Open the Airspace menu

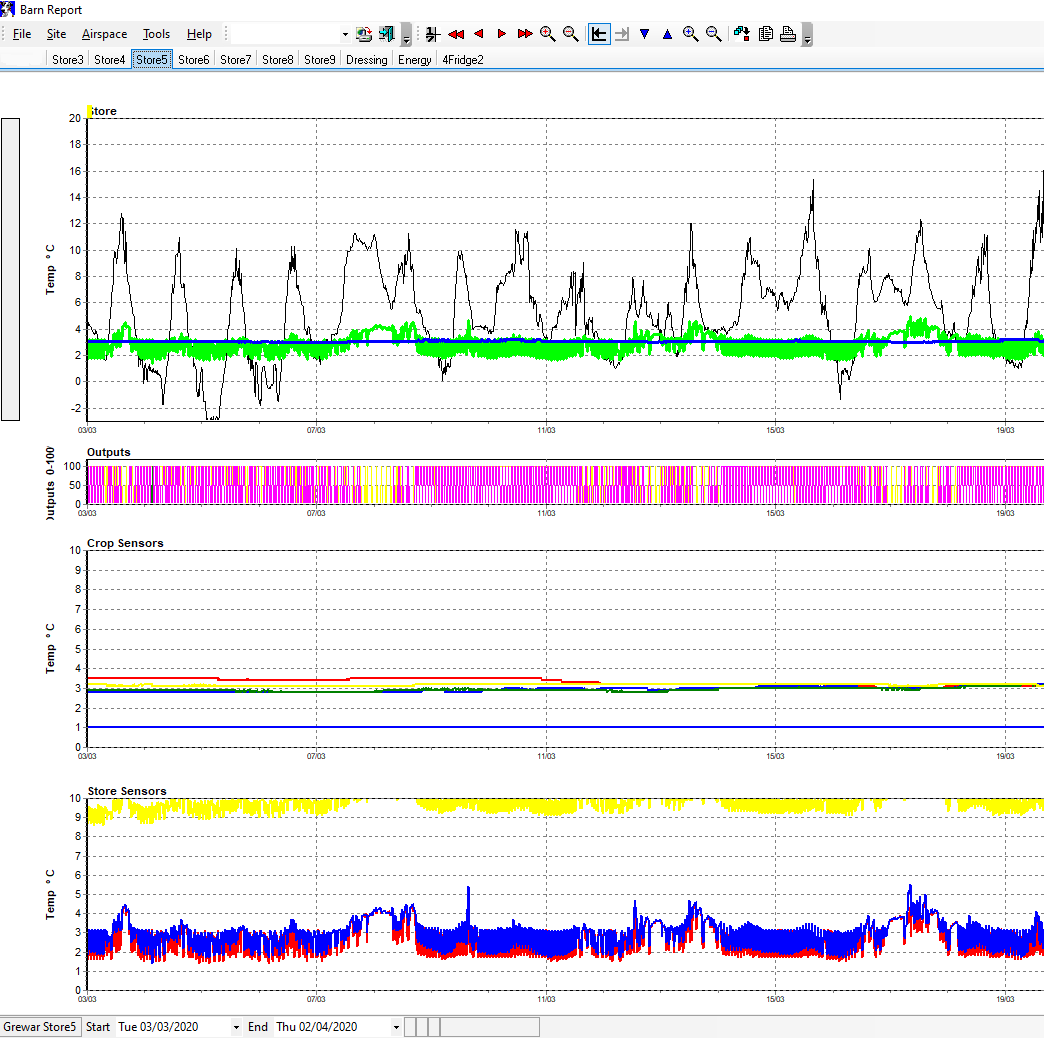[x=104, y=34]
